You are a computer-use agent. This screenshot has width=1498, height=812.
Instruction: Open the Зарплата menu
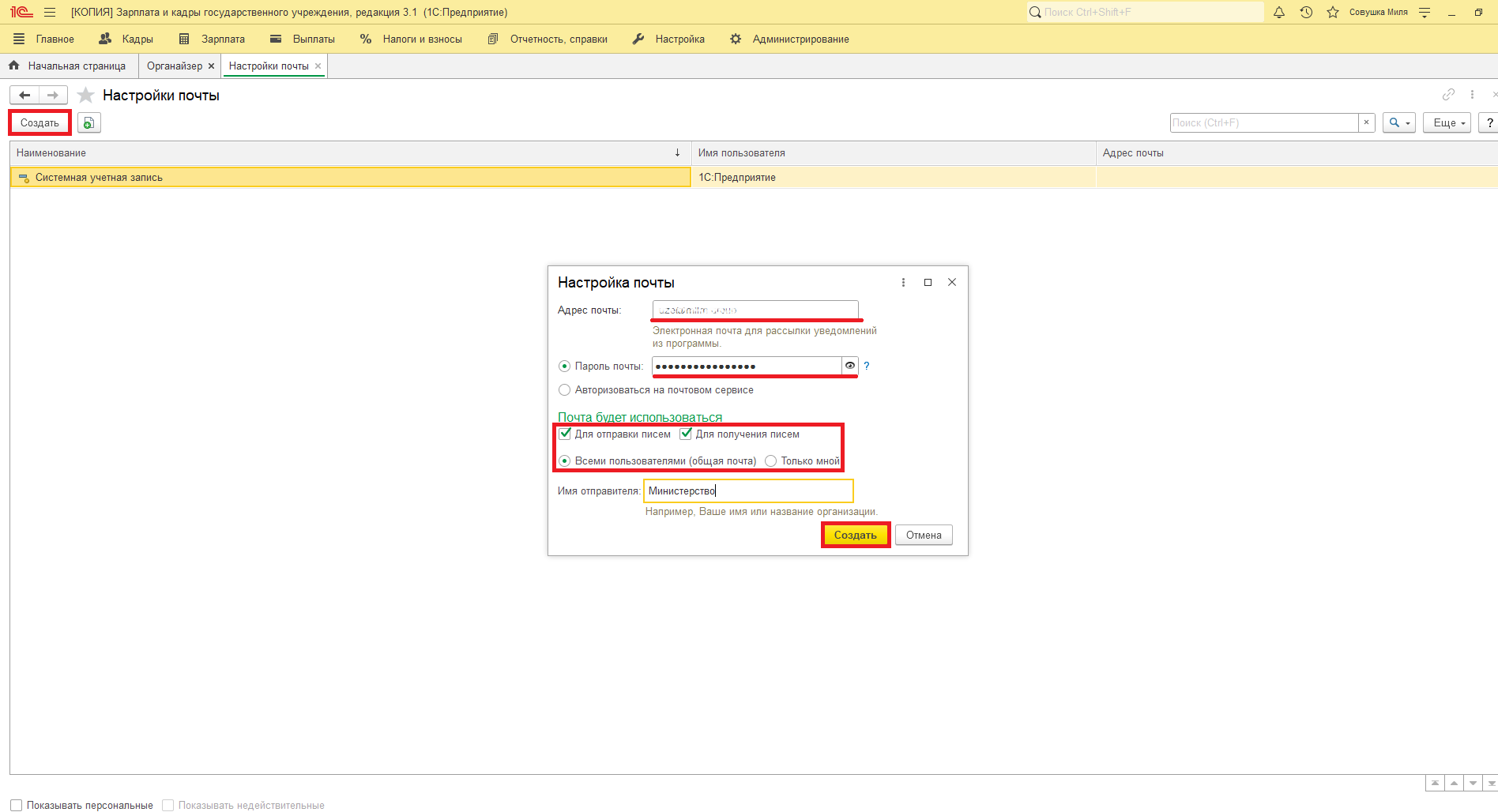pos(212,39)
